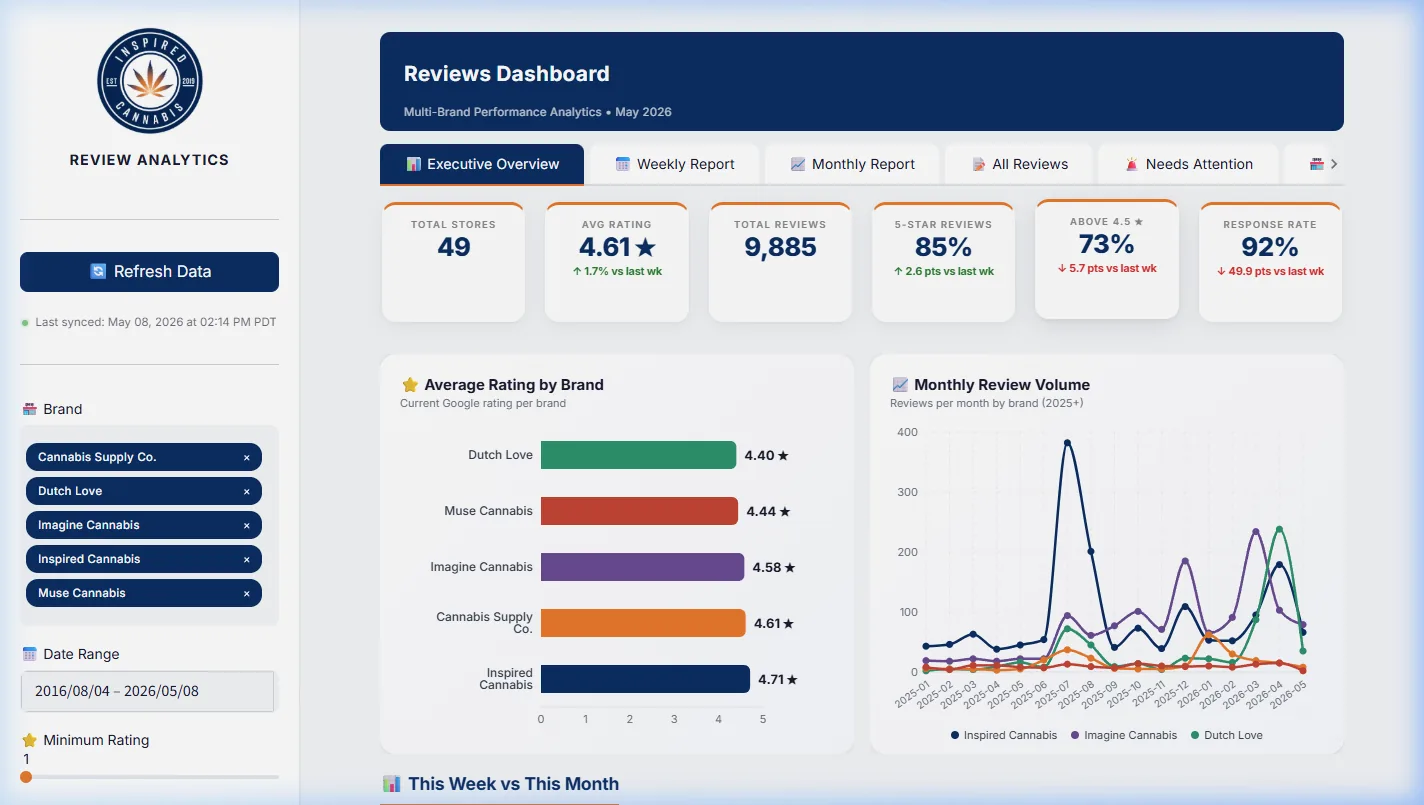Remove the Cannabis Supply Co. brand chip
Screen dimensions: 1424x805
tap(247, 458)
